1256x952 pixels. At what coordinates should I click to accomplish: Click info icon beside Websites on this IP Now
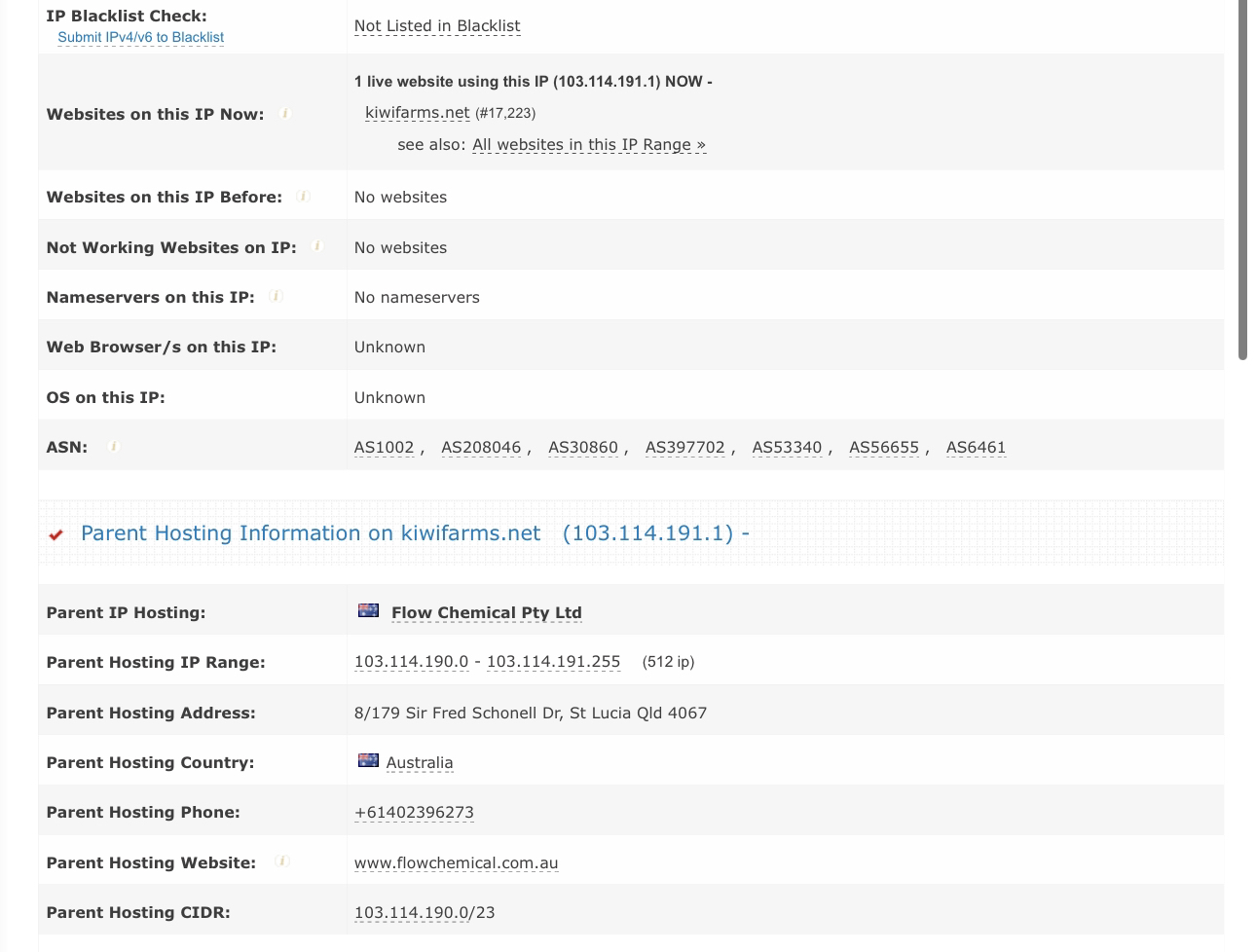pos(285,114)
